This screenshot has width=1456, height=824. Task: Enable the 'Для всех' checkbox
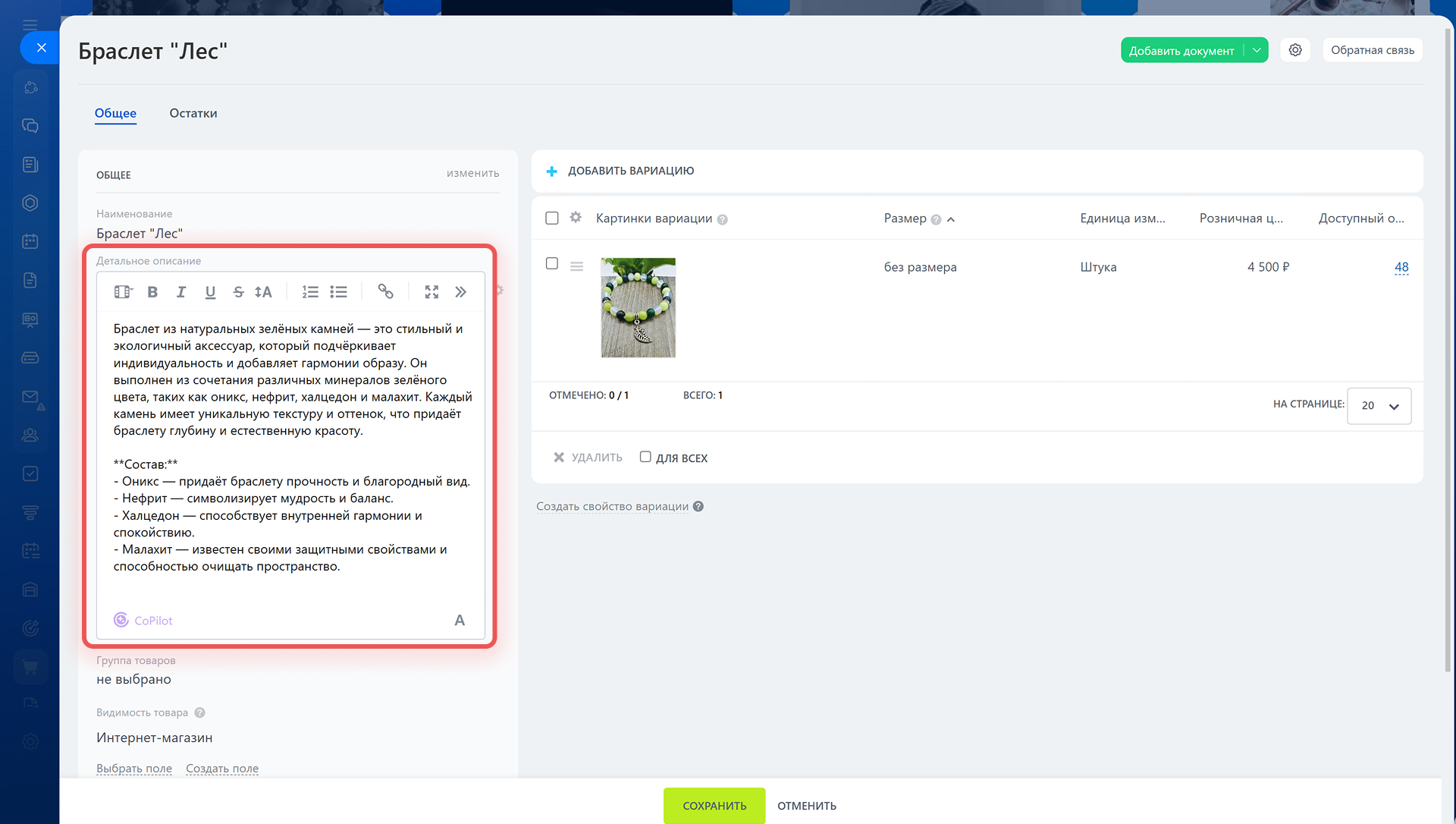click(x=645, y=457)
